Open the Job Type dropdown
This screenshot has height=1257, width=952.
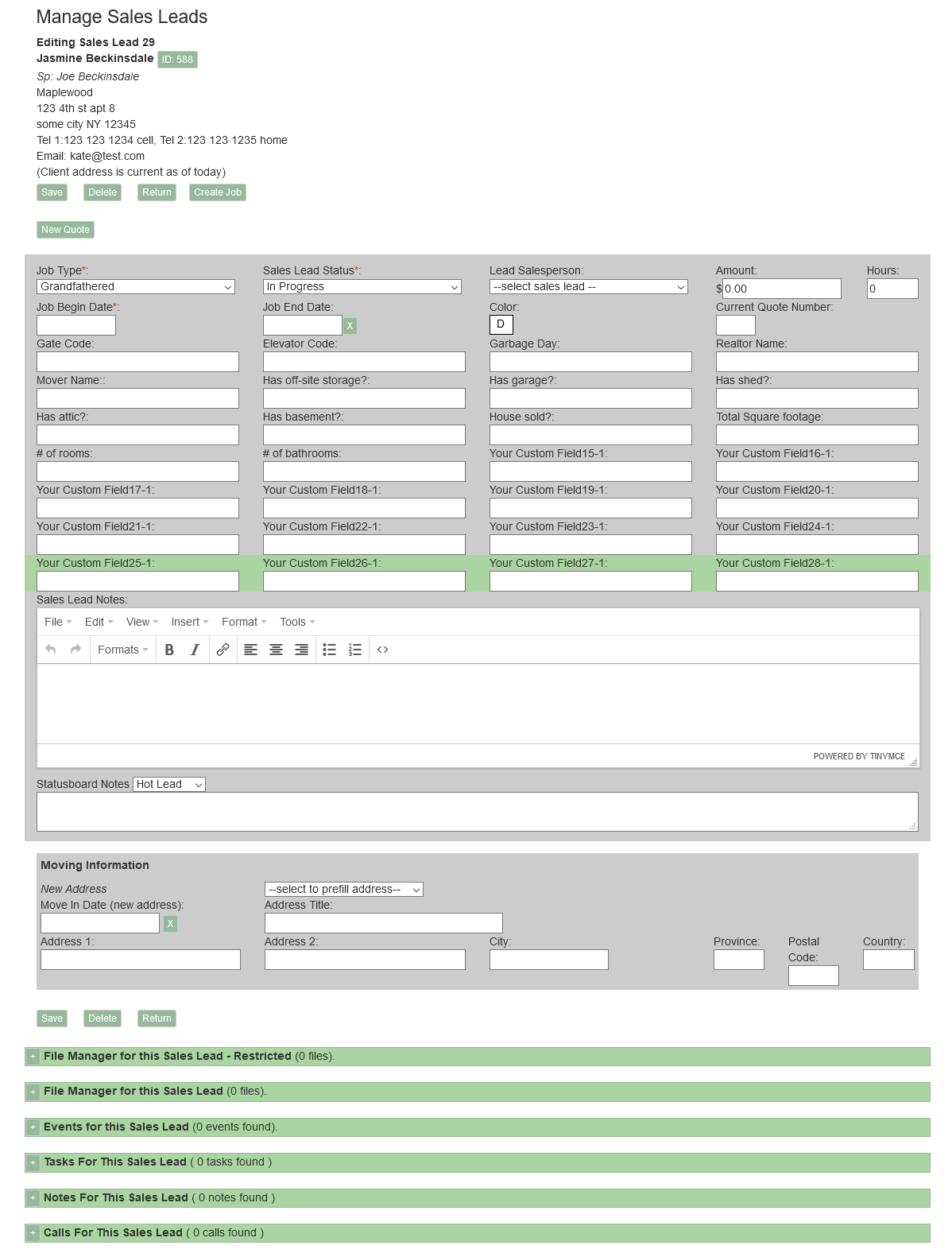click(136, 286)
